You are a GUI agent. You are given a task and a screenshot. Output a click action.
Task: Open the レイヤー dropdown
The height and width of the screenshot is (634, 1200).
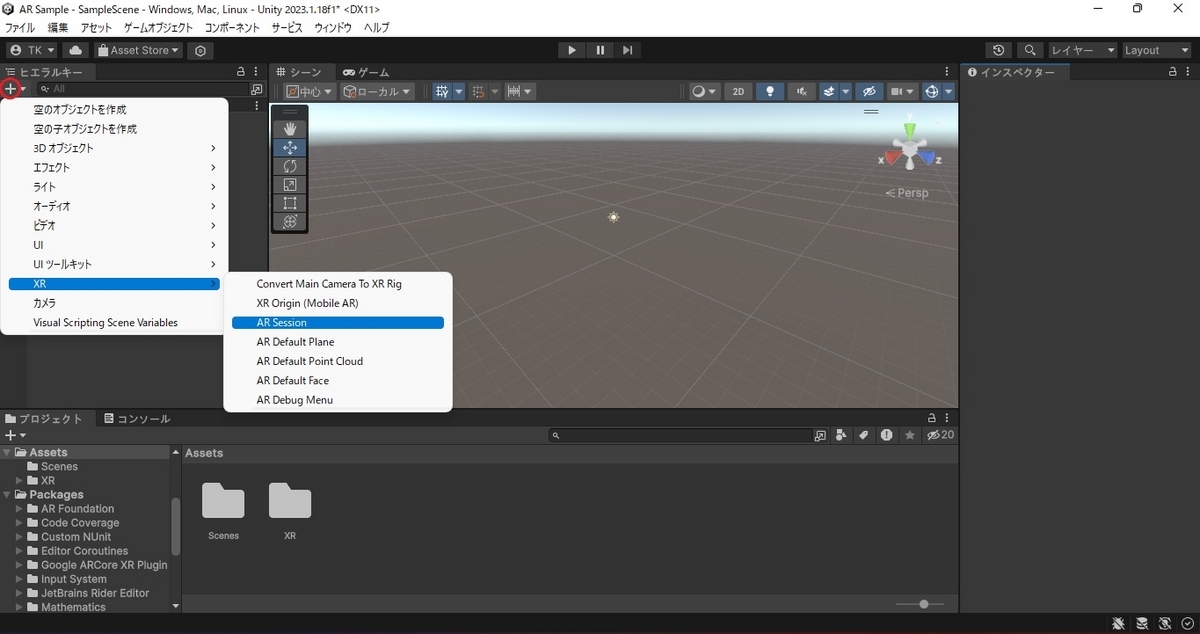(x=1082, y=50)
